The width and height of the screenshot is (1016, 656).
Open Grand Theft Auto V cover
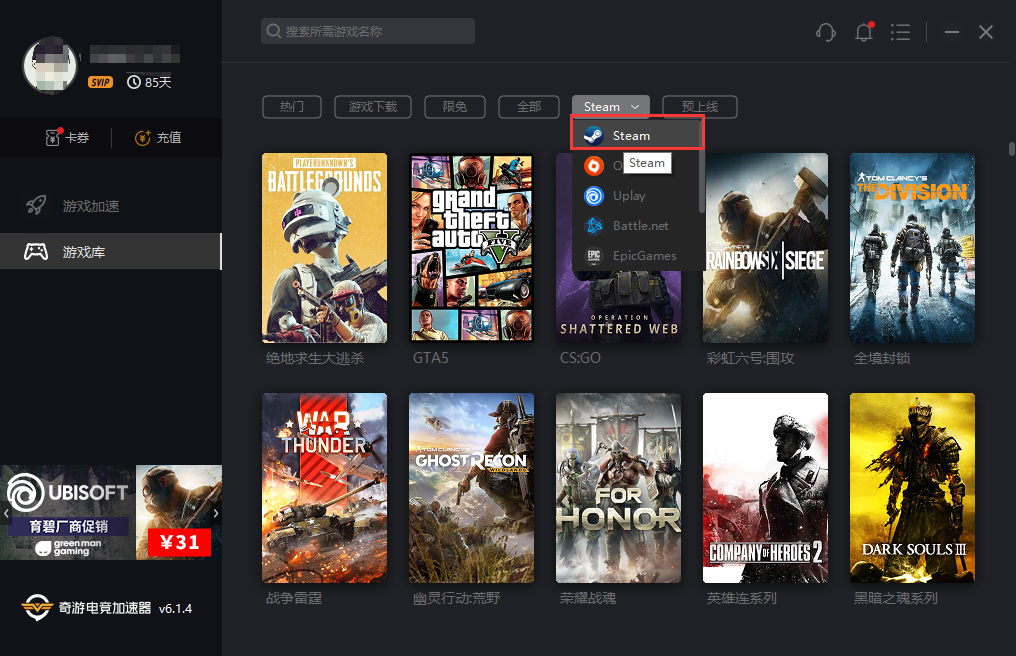click(471, 248)
